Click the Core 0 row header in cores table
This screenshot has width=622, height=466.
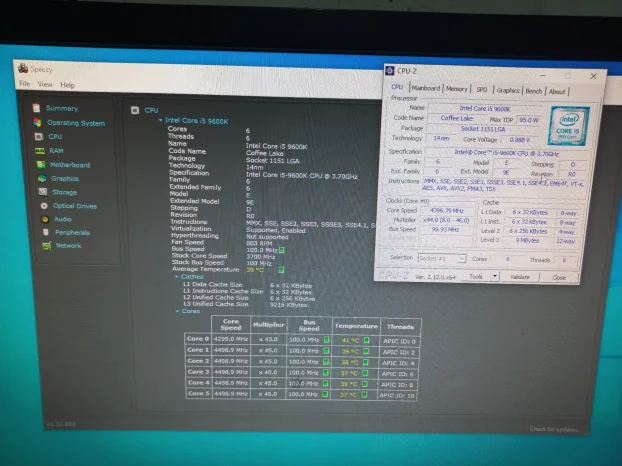(198, 339)
